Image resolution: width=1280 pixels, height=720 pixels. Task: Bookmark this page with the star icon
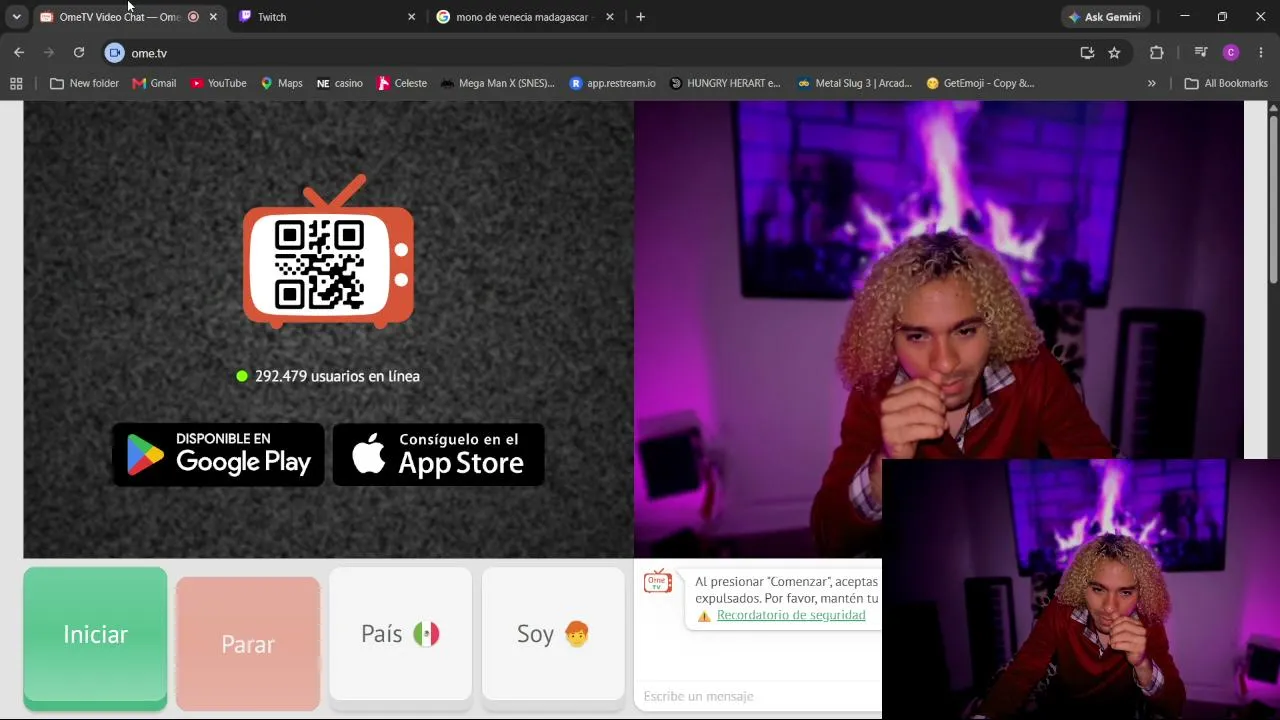pyautogui.click(x=1114, y=53)
